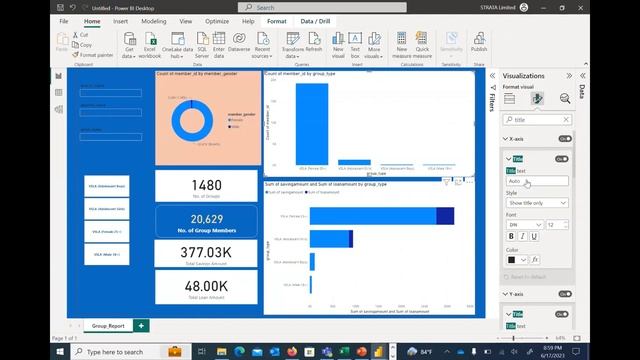Import from Excel workbook
Viewport: 640px width, 360px height.
point(150,45)
